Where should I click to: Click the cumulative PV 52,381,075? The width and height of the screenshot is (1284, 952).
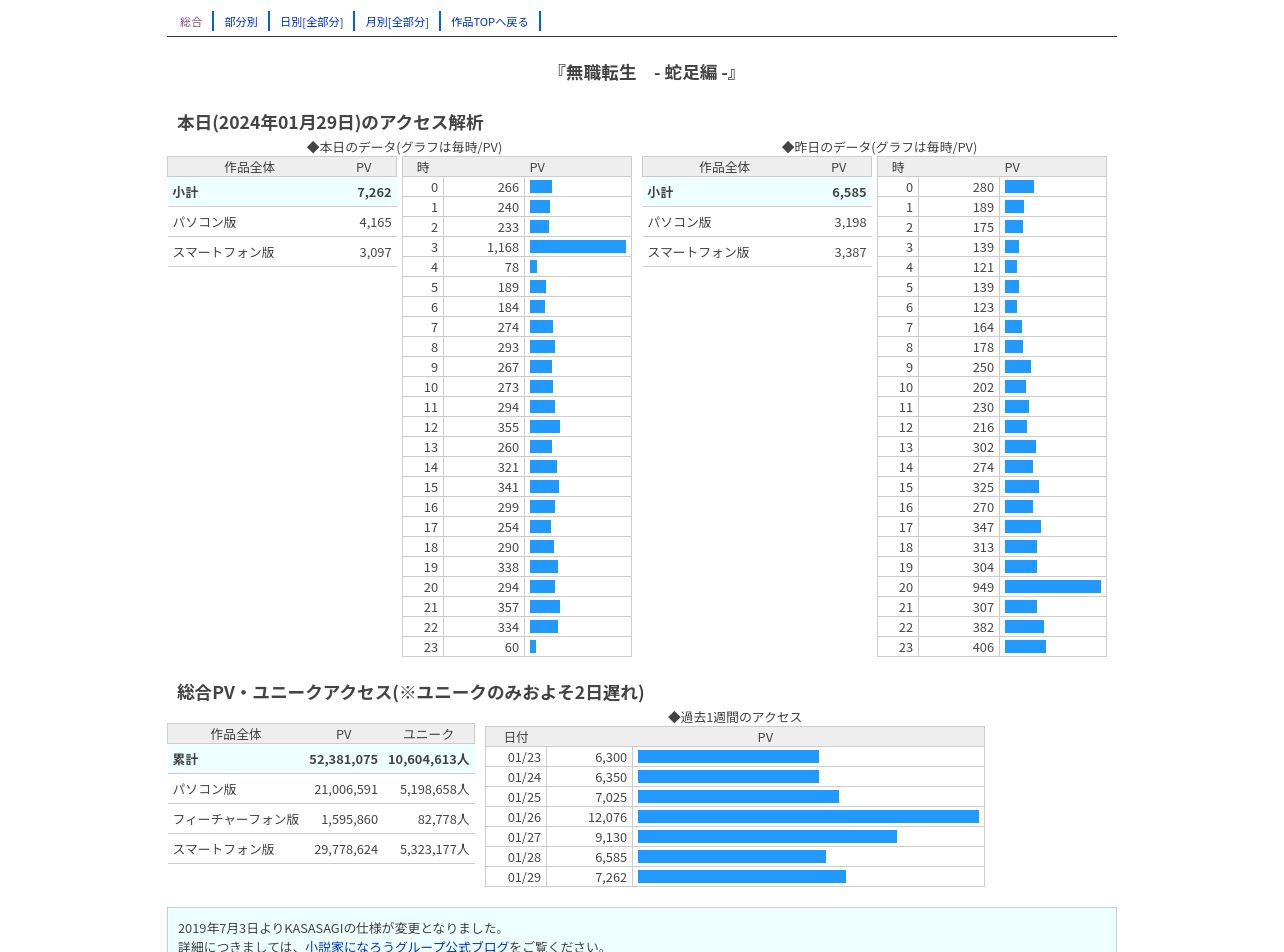[343, 759]
